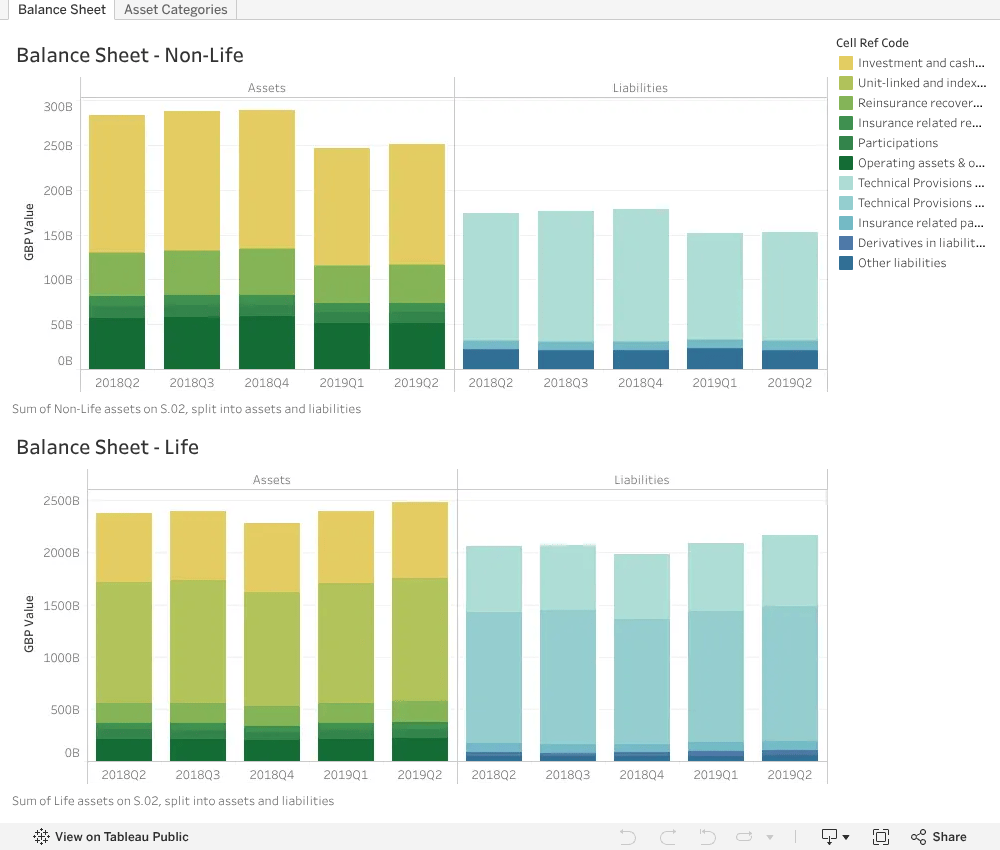
Task: Select Unit-linked and index legend swatch
Action: tap(846, 83)
